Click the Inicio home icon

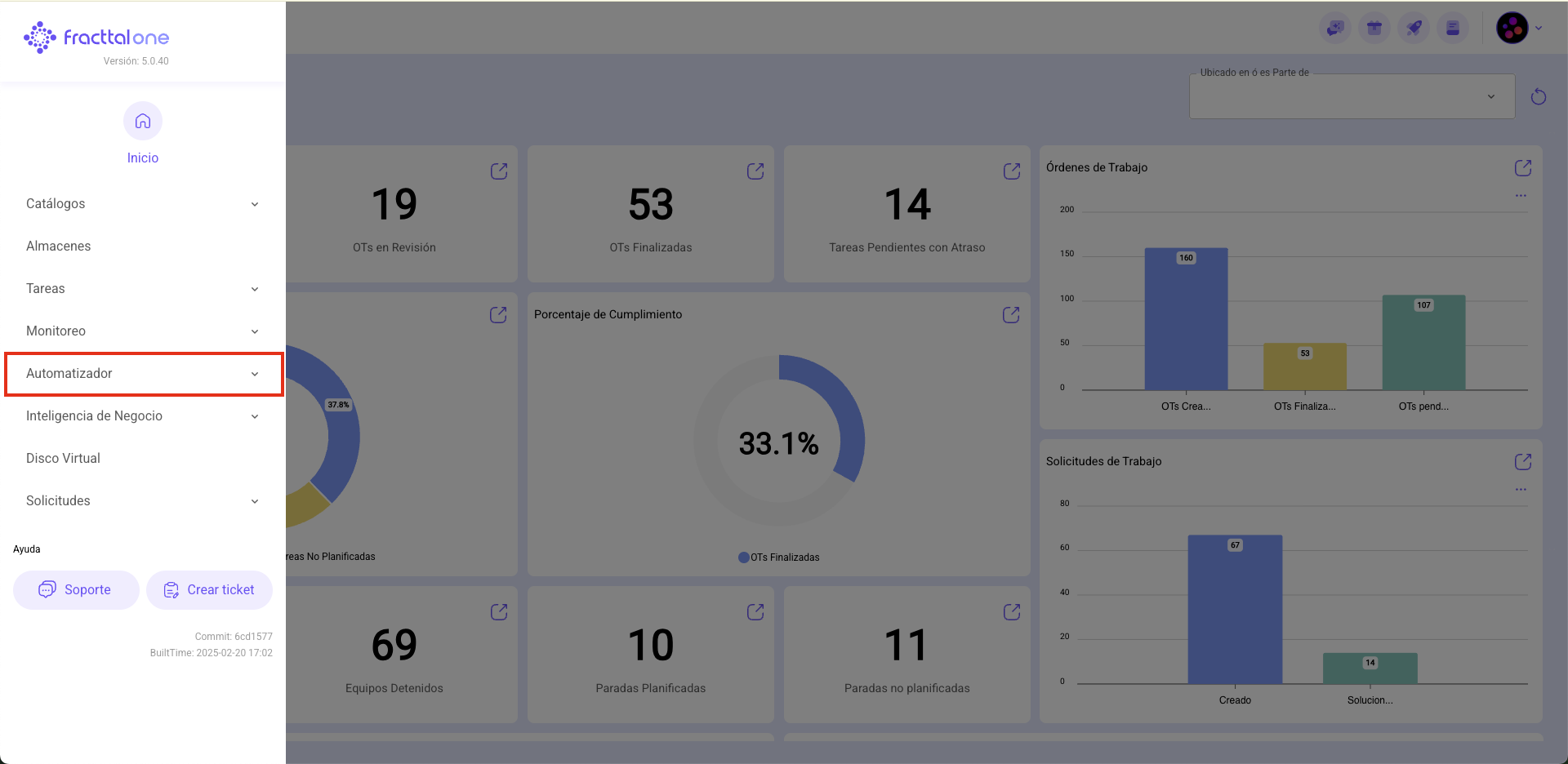143,122
